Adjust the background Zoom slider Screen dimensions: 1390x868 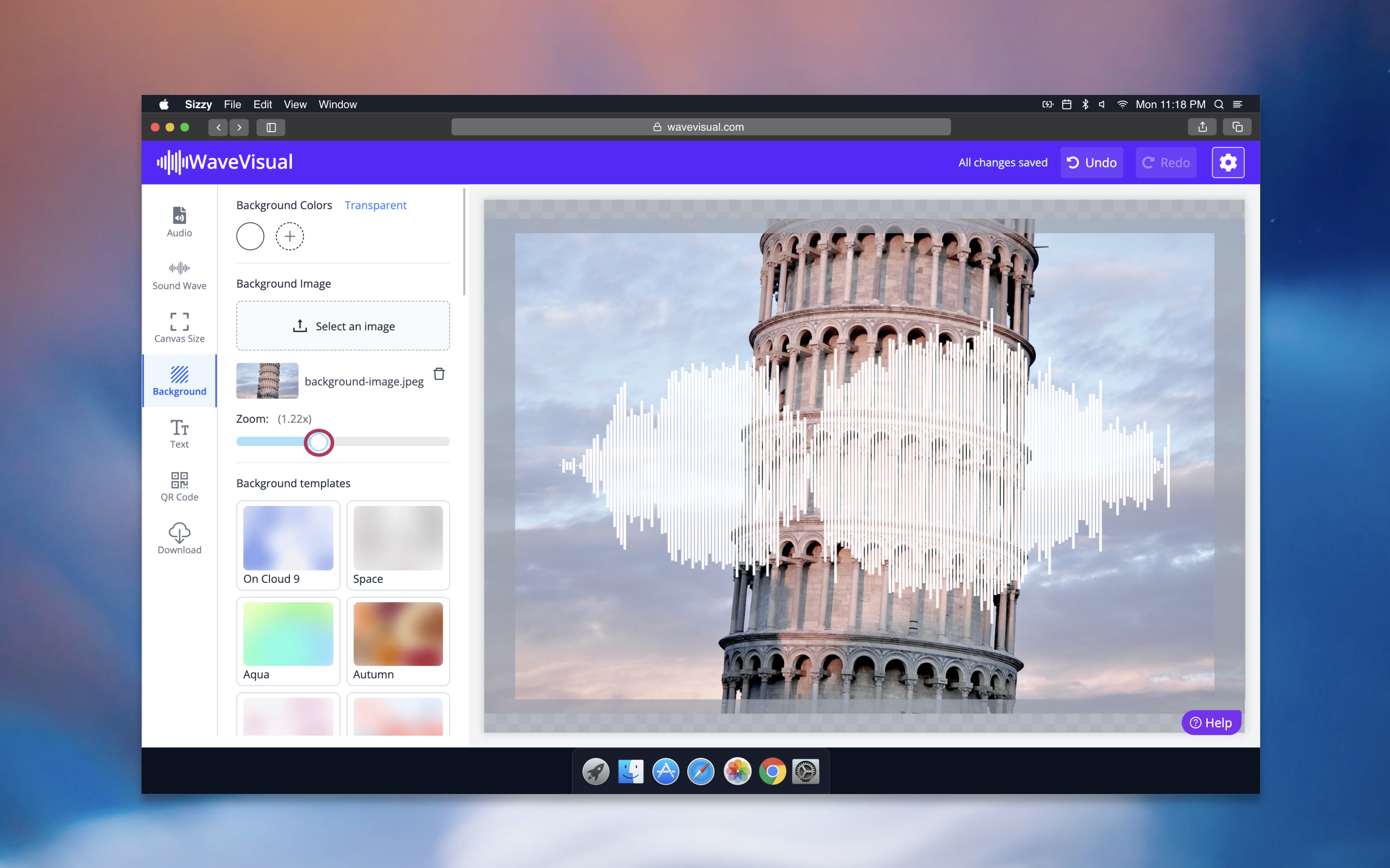(x=319, y=442)
